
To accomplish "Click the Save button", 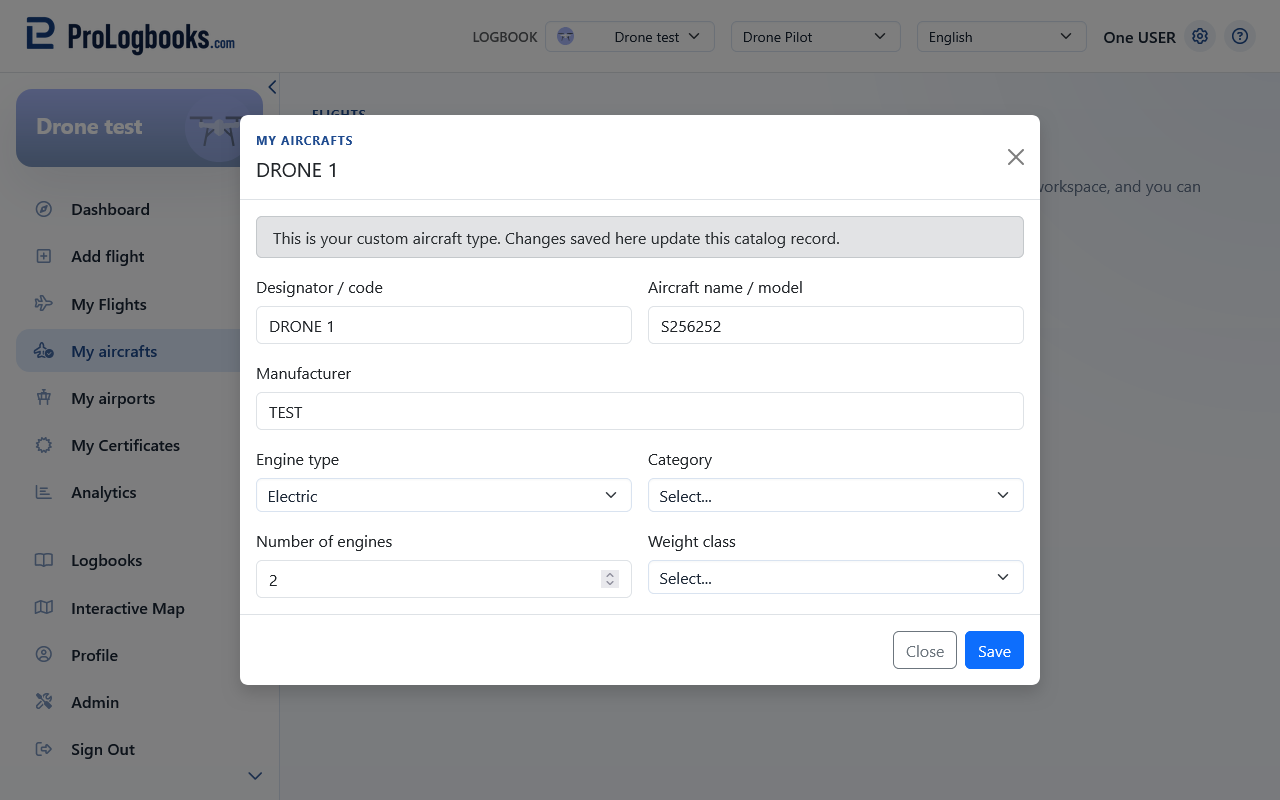I will click(x=994, y=650).
